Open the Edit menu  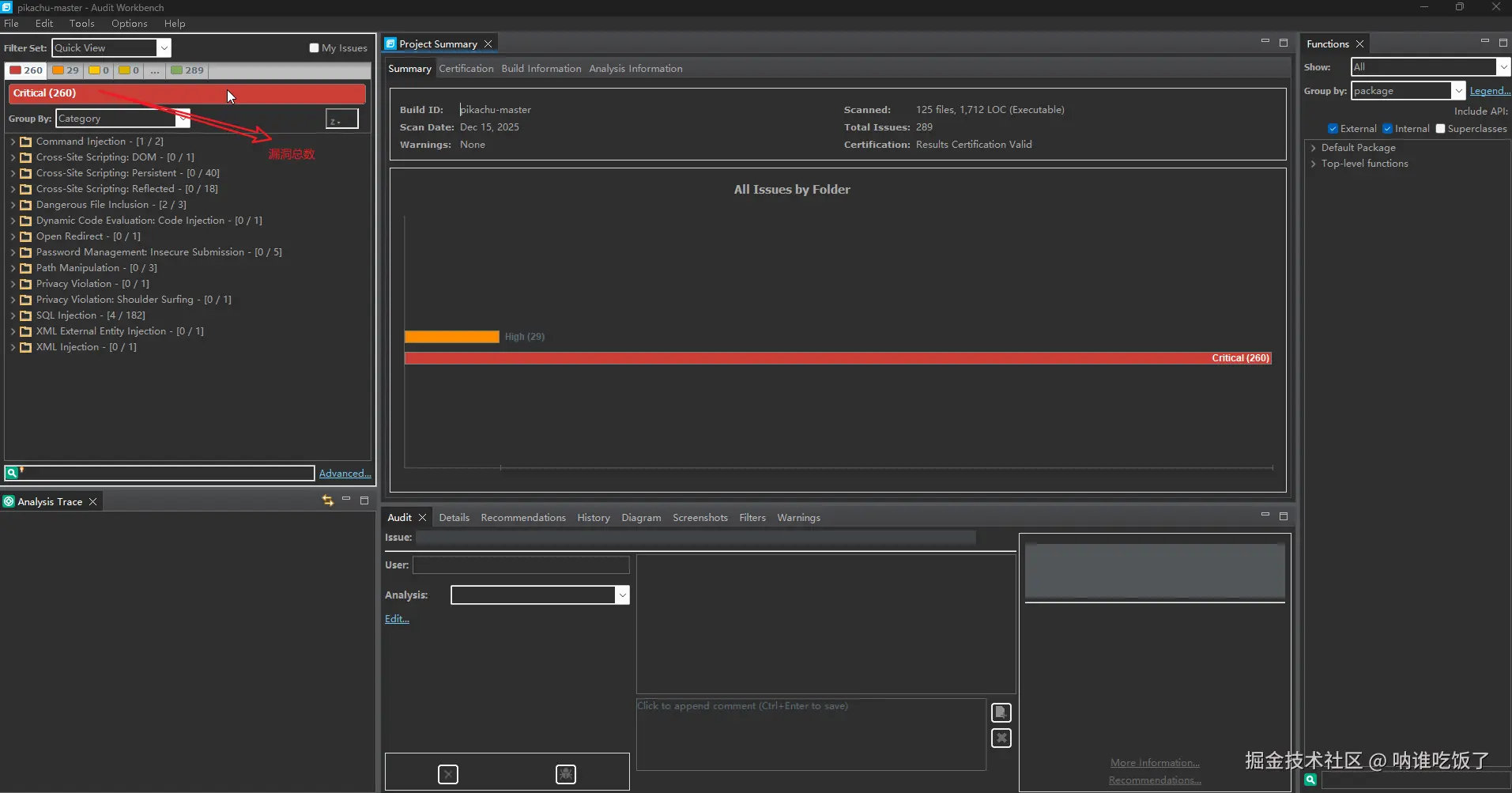point(44,23)
